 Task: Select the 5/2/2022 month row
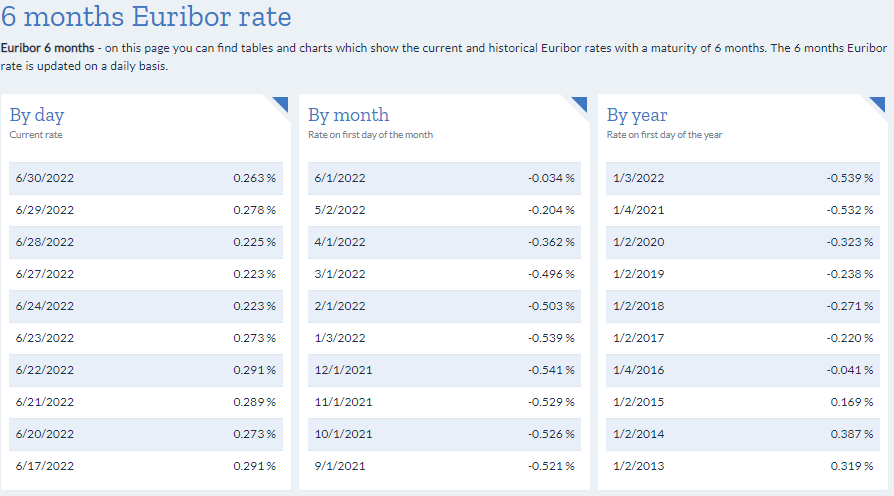[445, 210]
